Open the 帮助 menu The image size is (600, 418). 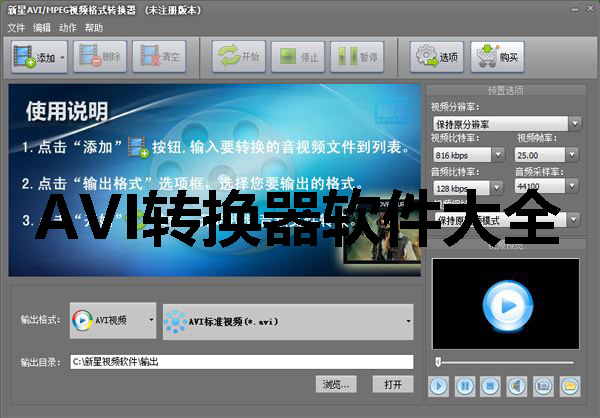click(94, 28)
